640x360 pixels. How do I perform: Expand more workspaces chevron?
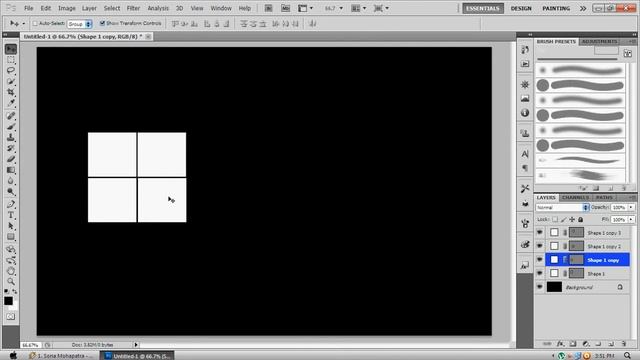click(583, 8)
